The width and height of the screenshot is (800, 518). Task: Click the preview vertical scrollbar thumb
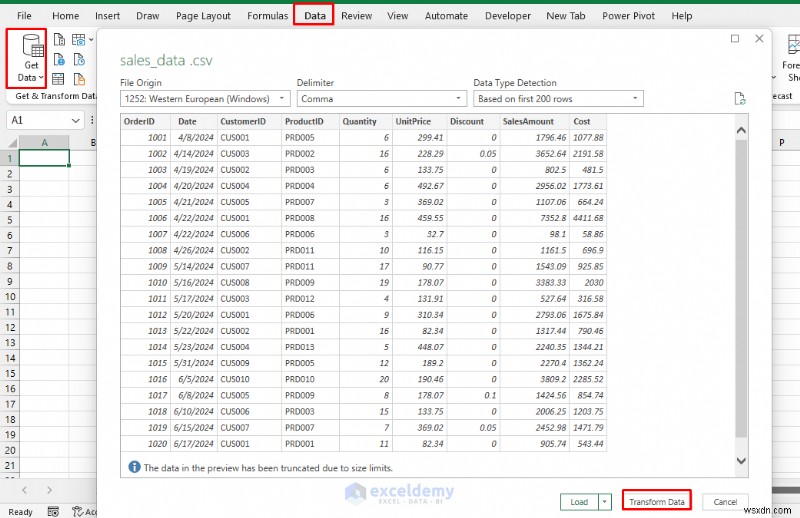pos(741,288)
